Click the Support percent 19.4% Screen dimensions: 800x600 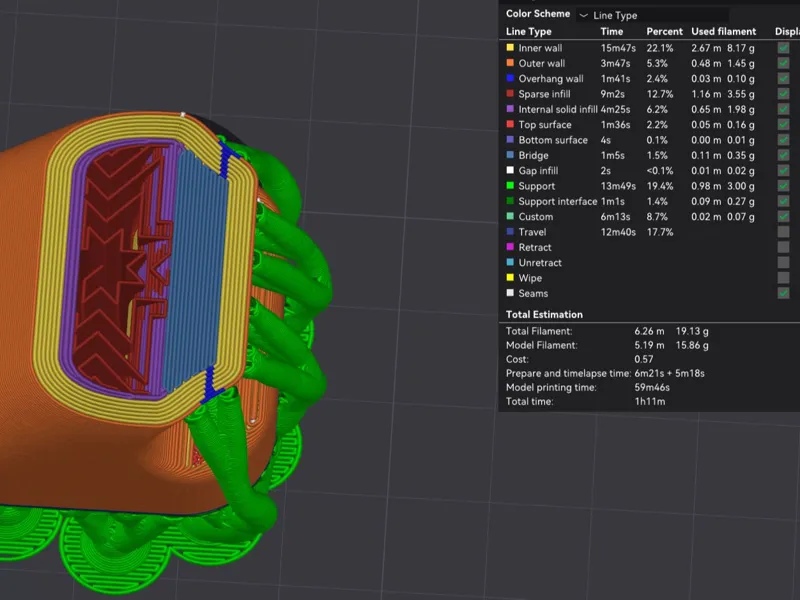(660, 186)
